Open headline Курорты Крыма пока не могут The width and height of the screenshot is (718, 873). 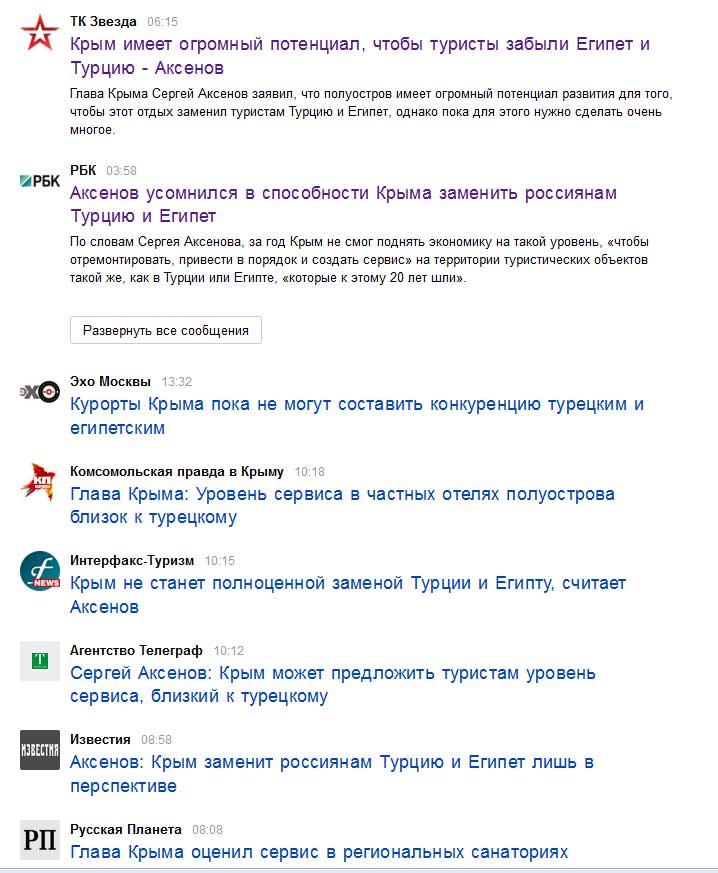357,416
